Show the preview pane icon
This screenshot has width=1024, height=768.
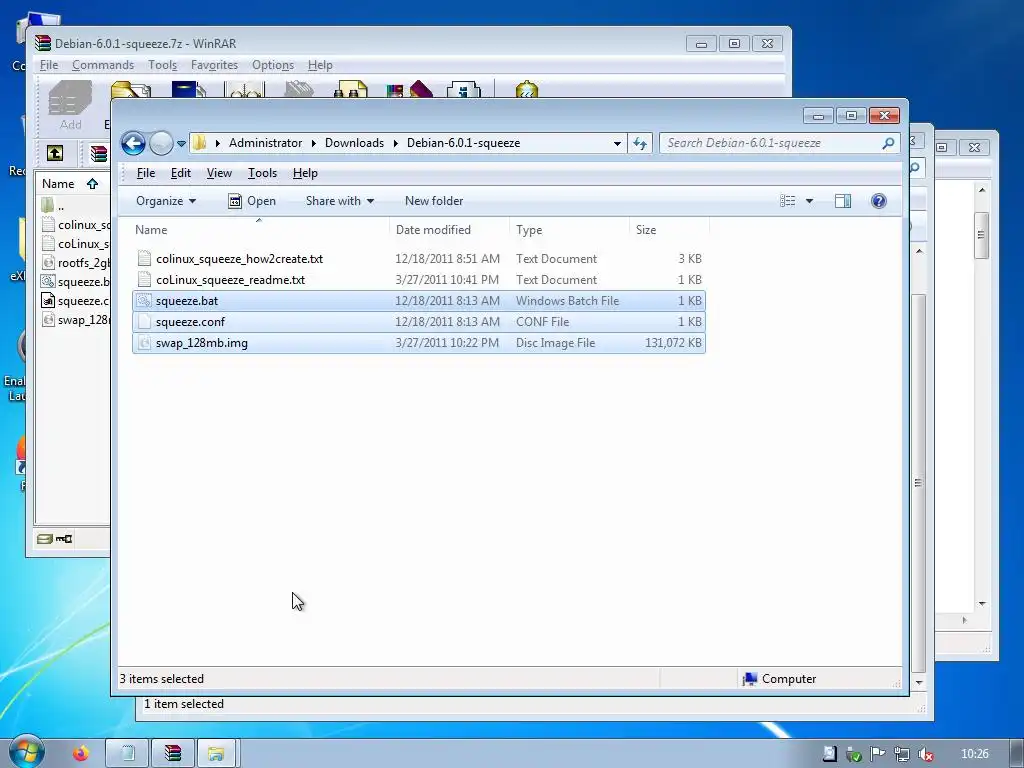coord(843,200)
